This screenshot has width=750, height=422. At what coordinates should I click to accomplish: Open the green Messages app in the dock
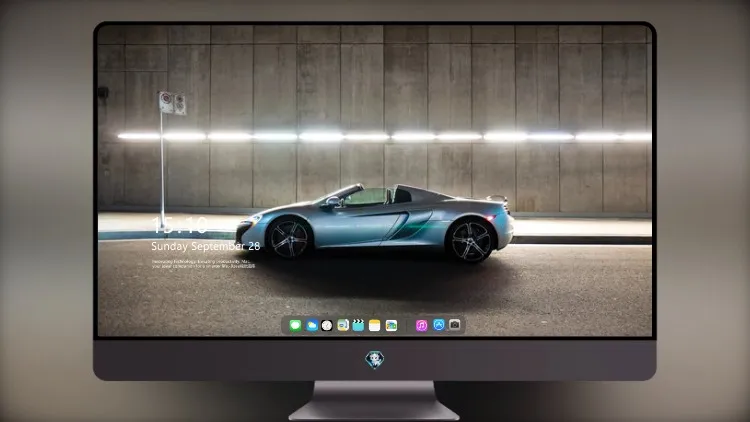[295, 326]
